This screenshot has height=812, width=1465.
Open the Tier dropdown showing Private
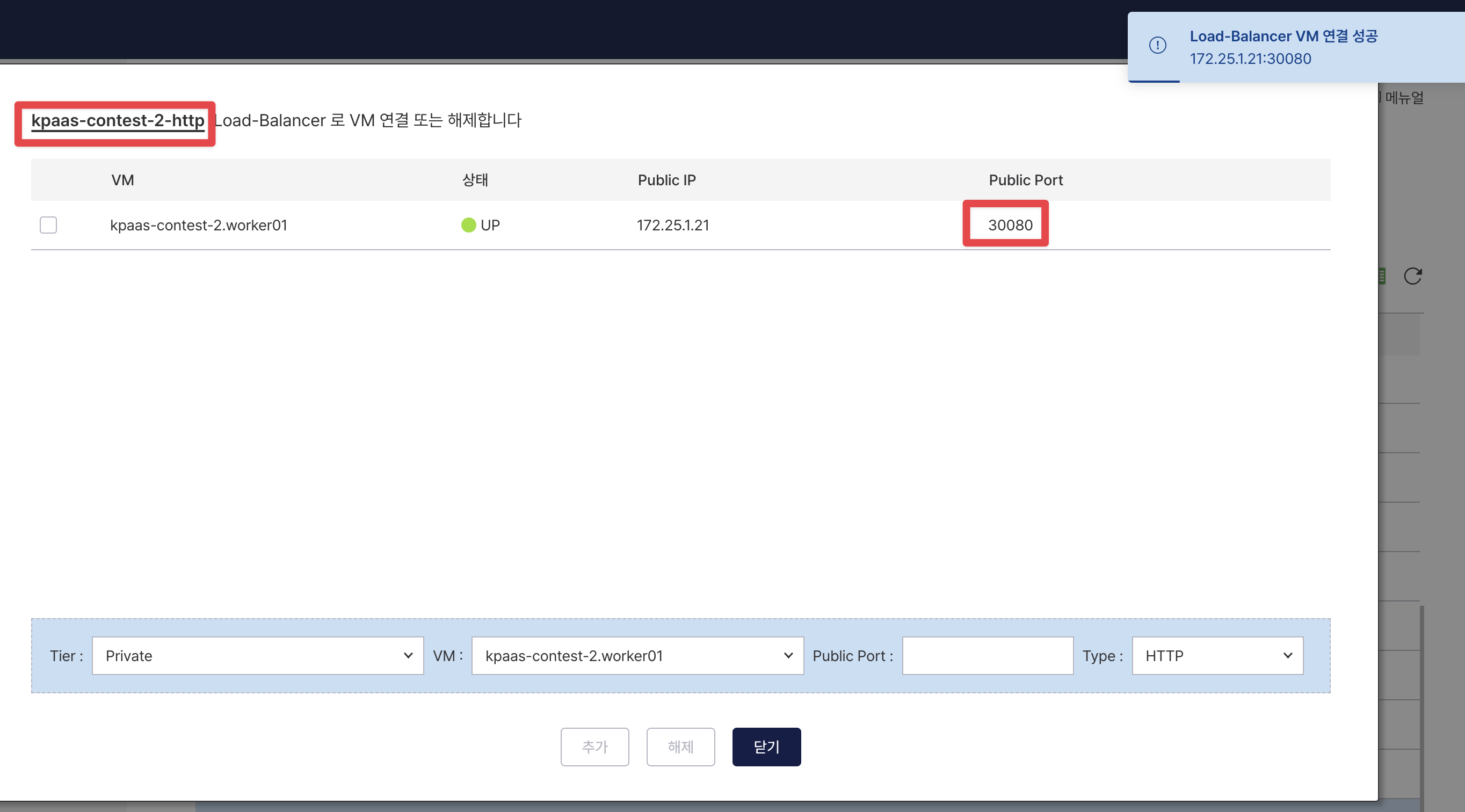(258, 656)
